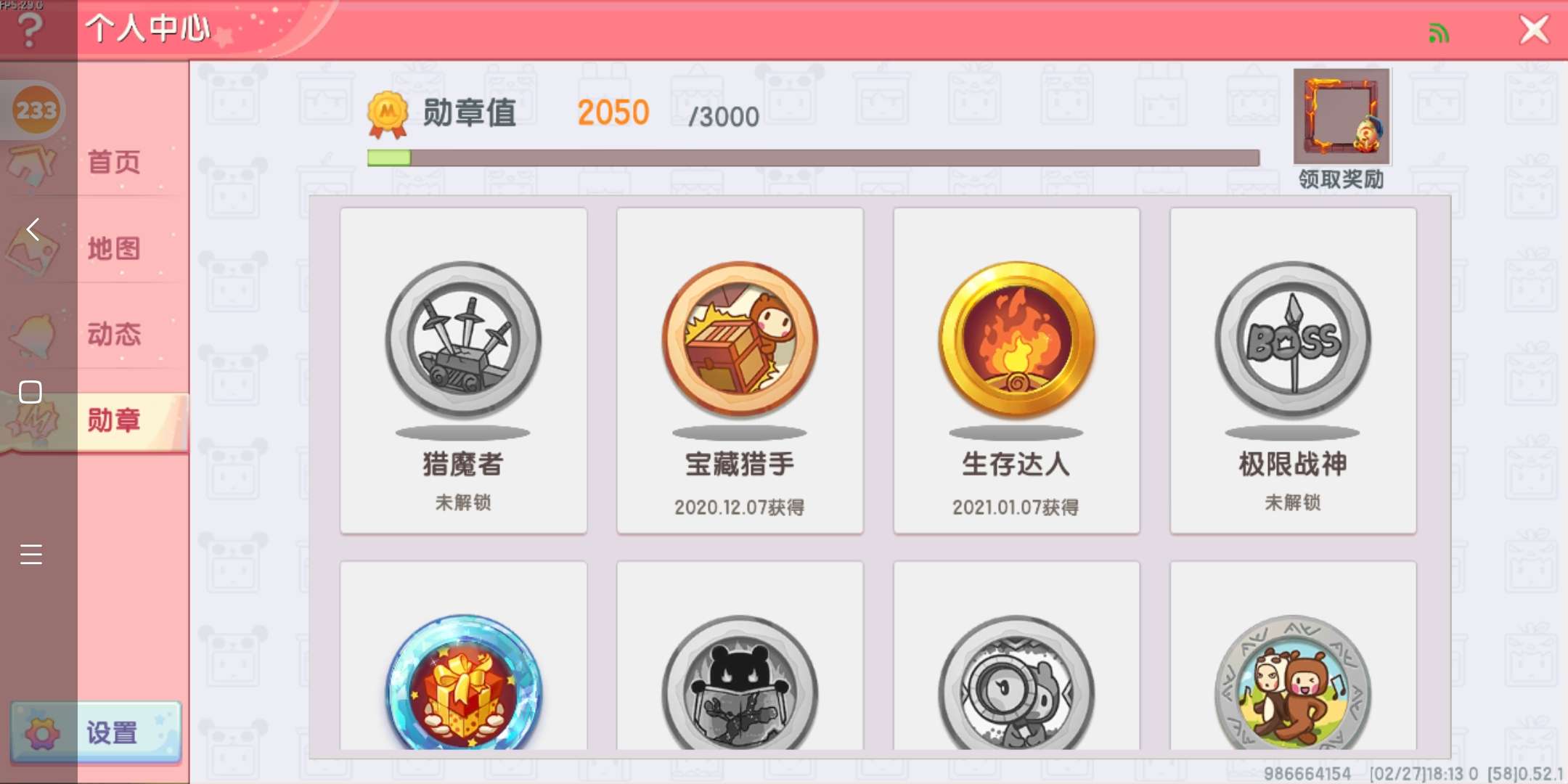Click the 勋章值 progress bar
This screenshot has height=784, width=1568.
[x=813, y=158]
